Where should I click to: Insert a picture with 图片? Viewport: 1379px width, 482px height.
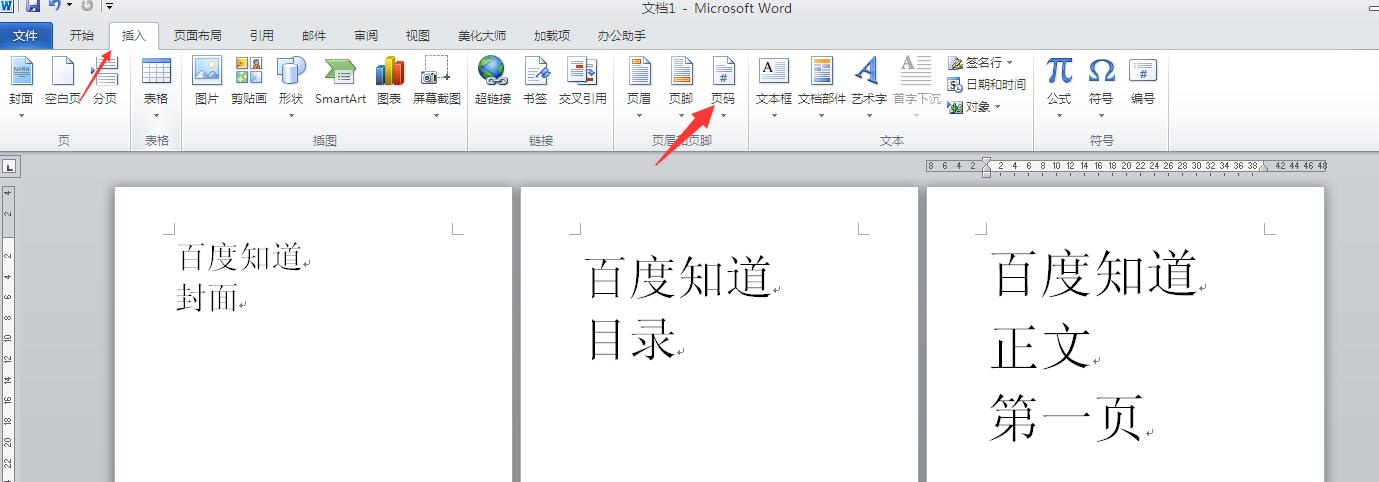coord(207,82)
